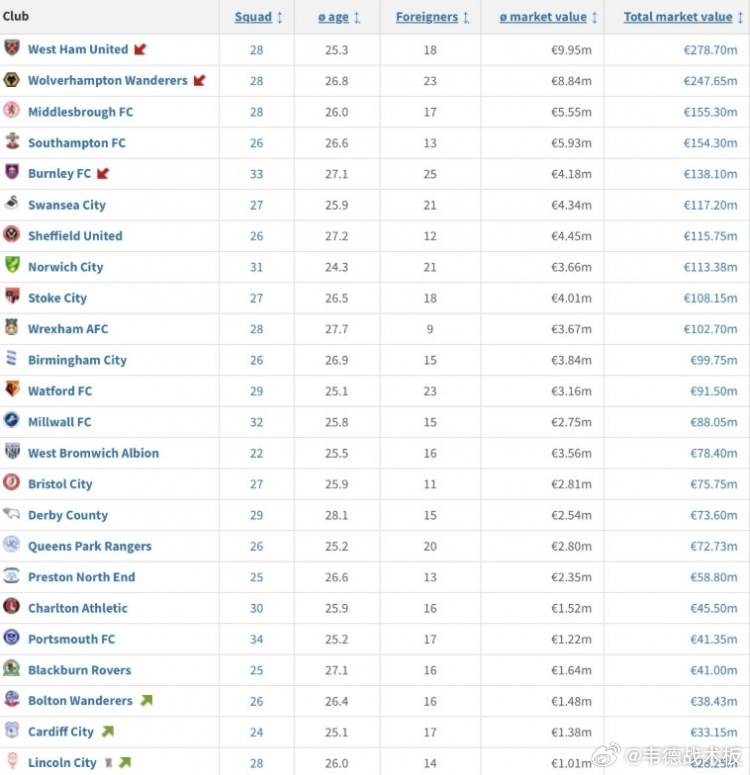Image resolution: width=750 pixels, height=775 pixels.
Task: Click the red relegated arrow beside Burnley FC
Action: [x=103, y=173]
